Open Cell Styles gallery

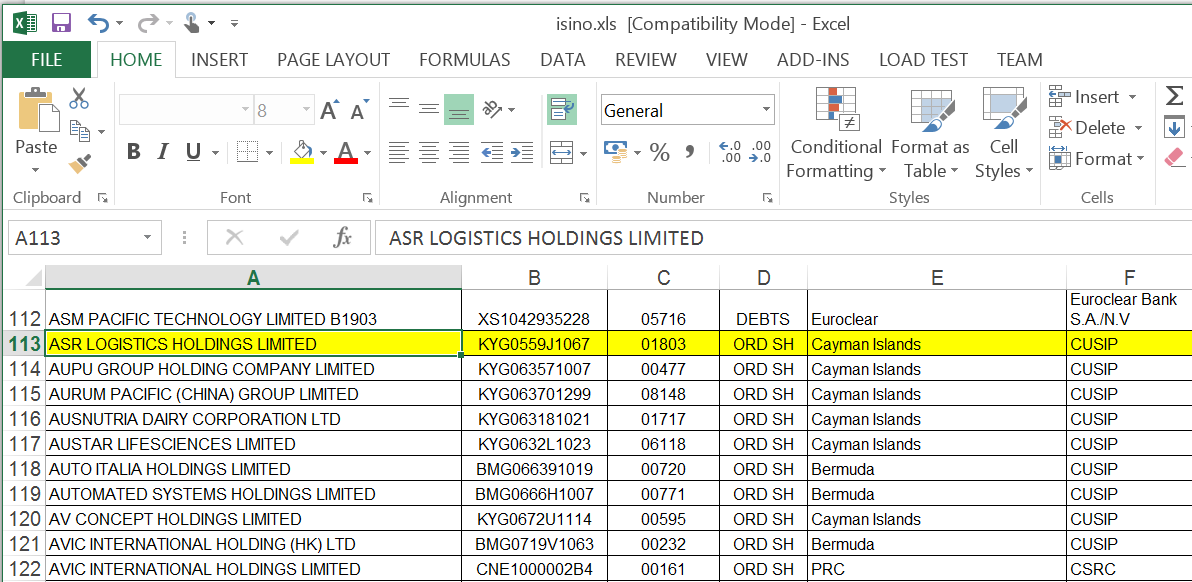1004,134
